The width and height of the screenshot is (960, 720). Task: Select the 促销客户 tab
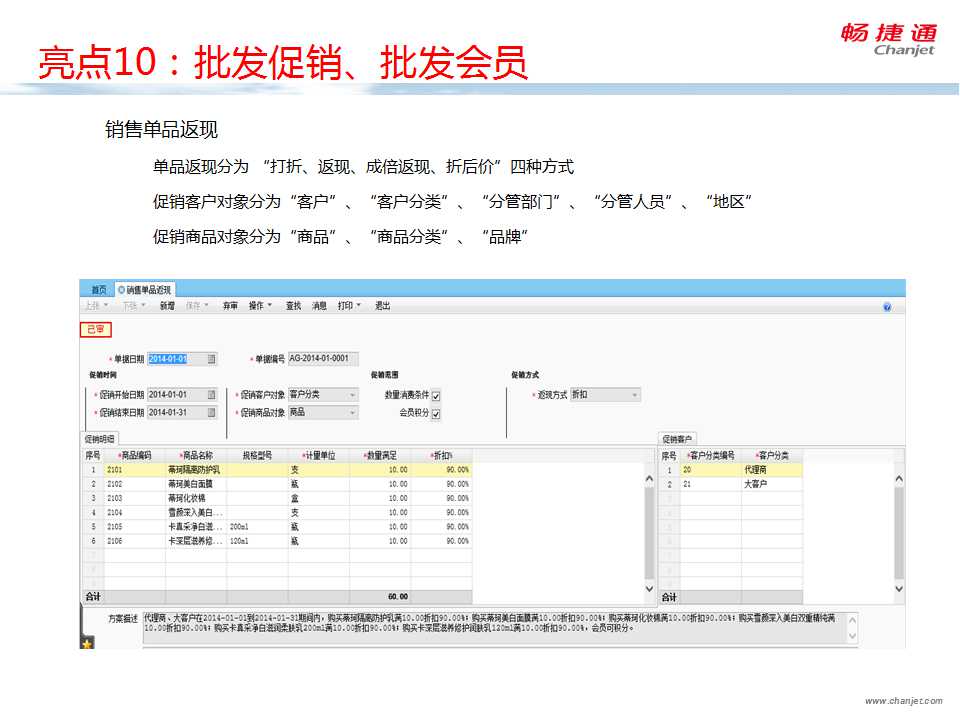tap(677, 439)
